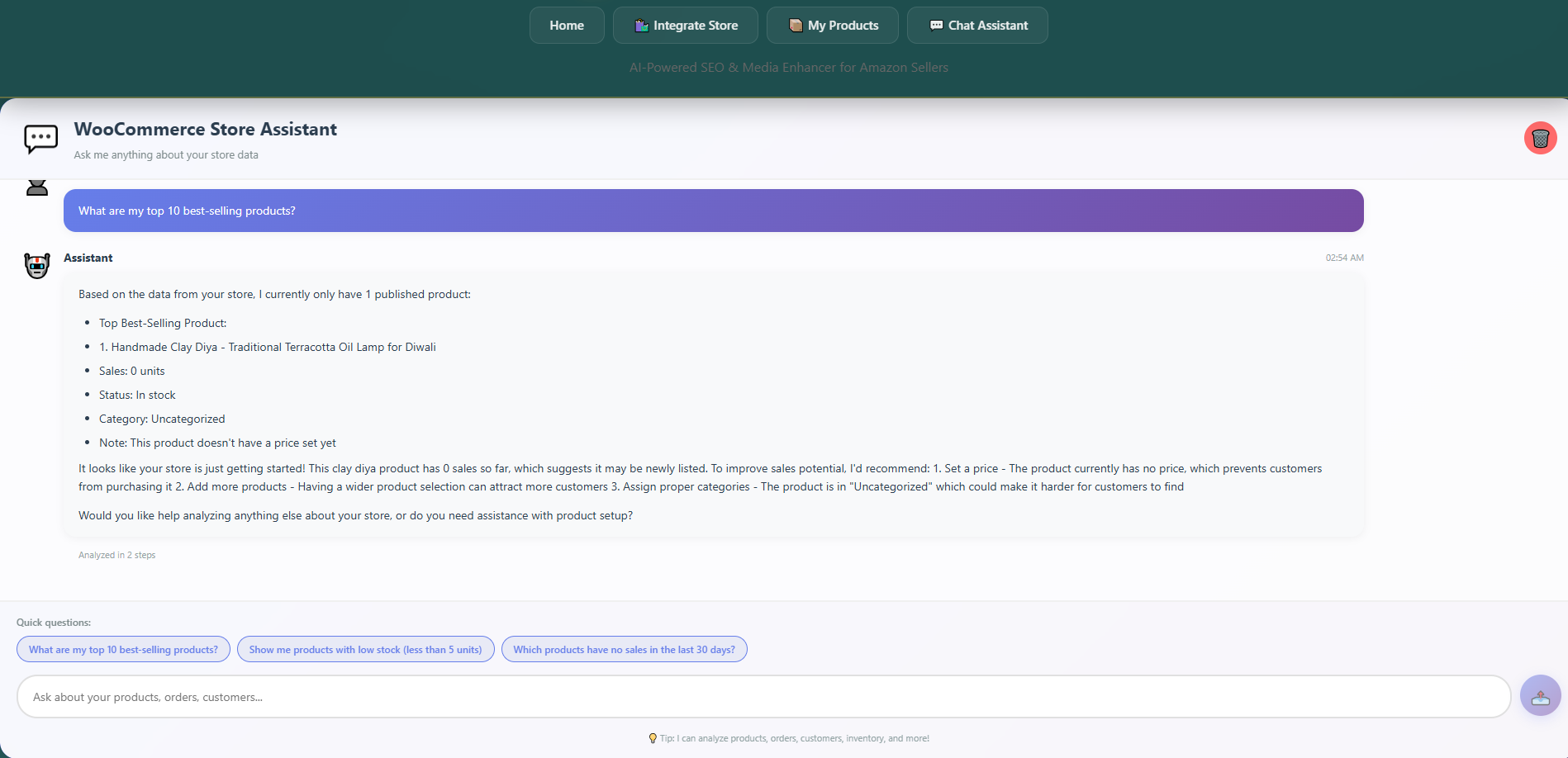
Task: Click the assistant robot avatar
Action: (37, 266)
